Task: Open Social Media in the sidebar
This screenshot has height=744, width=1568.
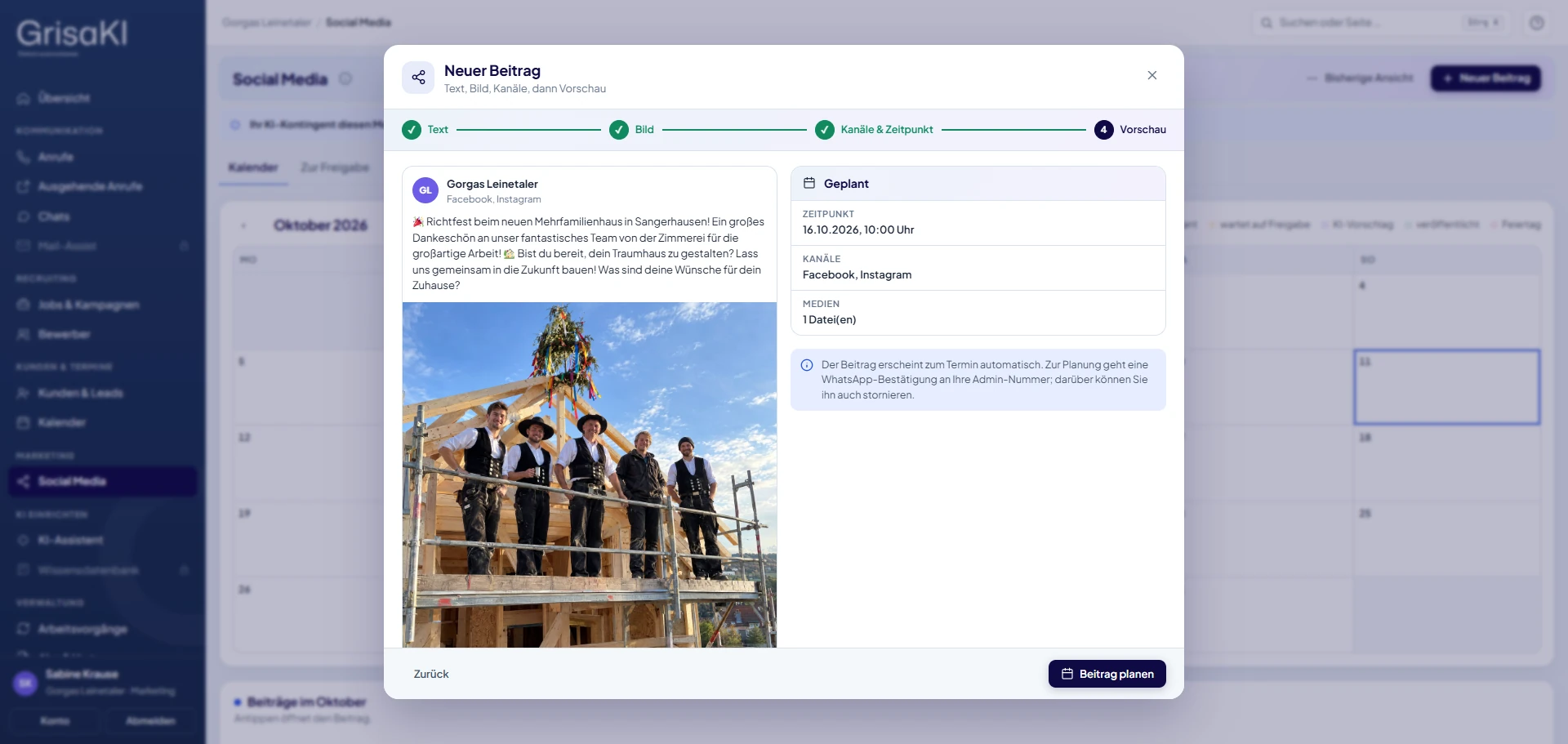Action: (x=103, y=481)
